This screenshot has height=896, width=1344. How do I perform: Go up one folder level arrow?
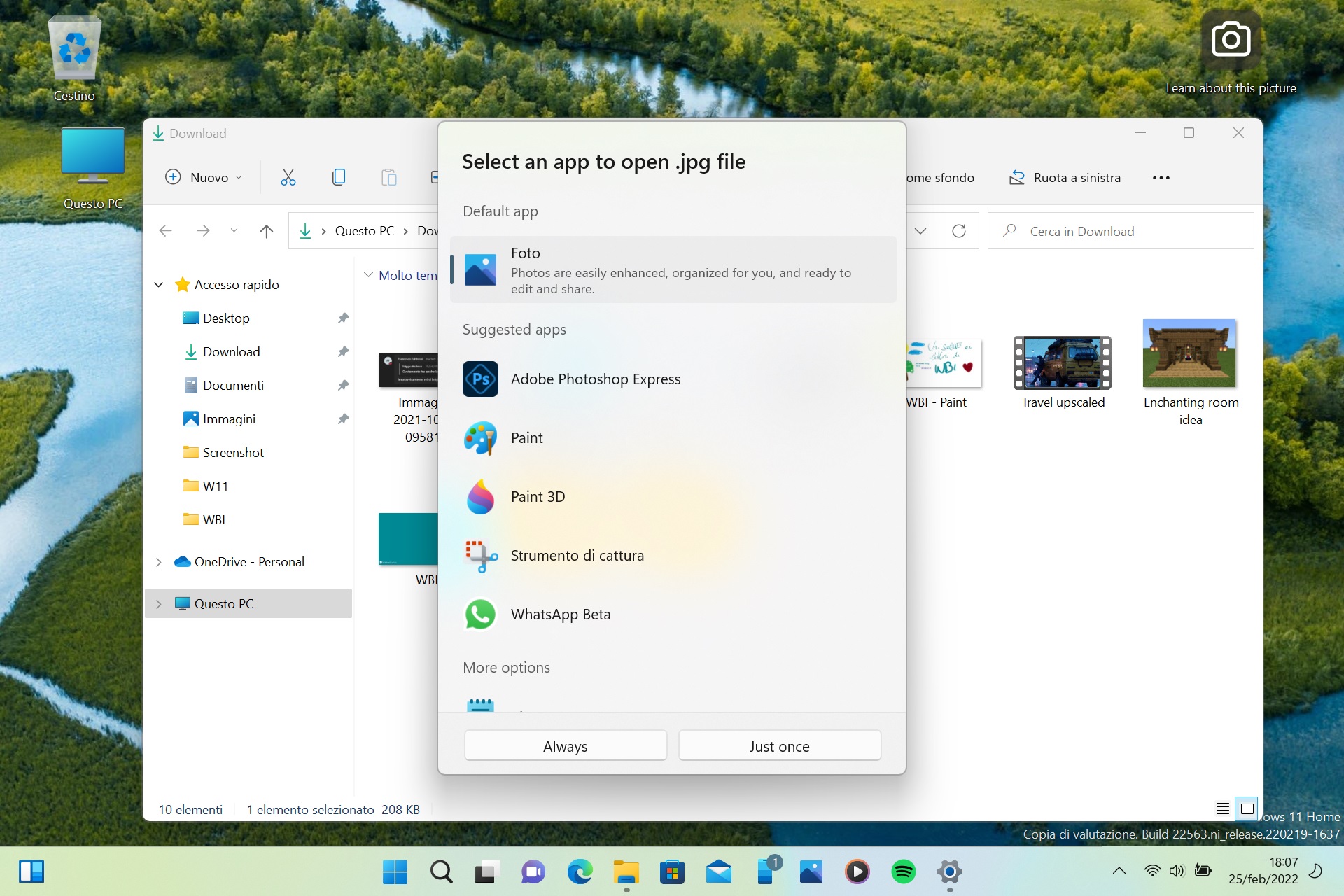266,230
